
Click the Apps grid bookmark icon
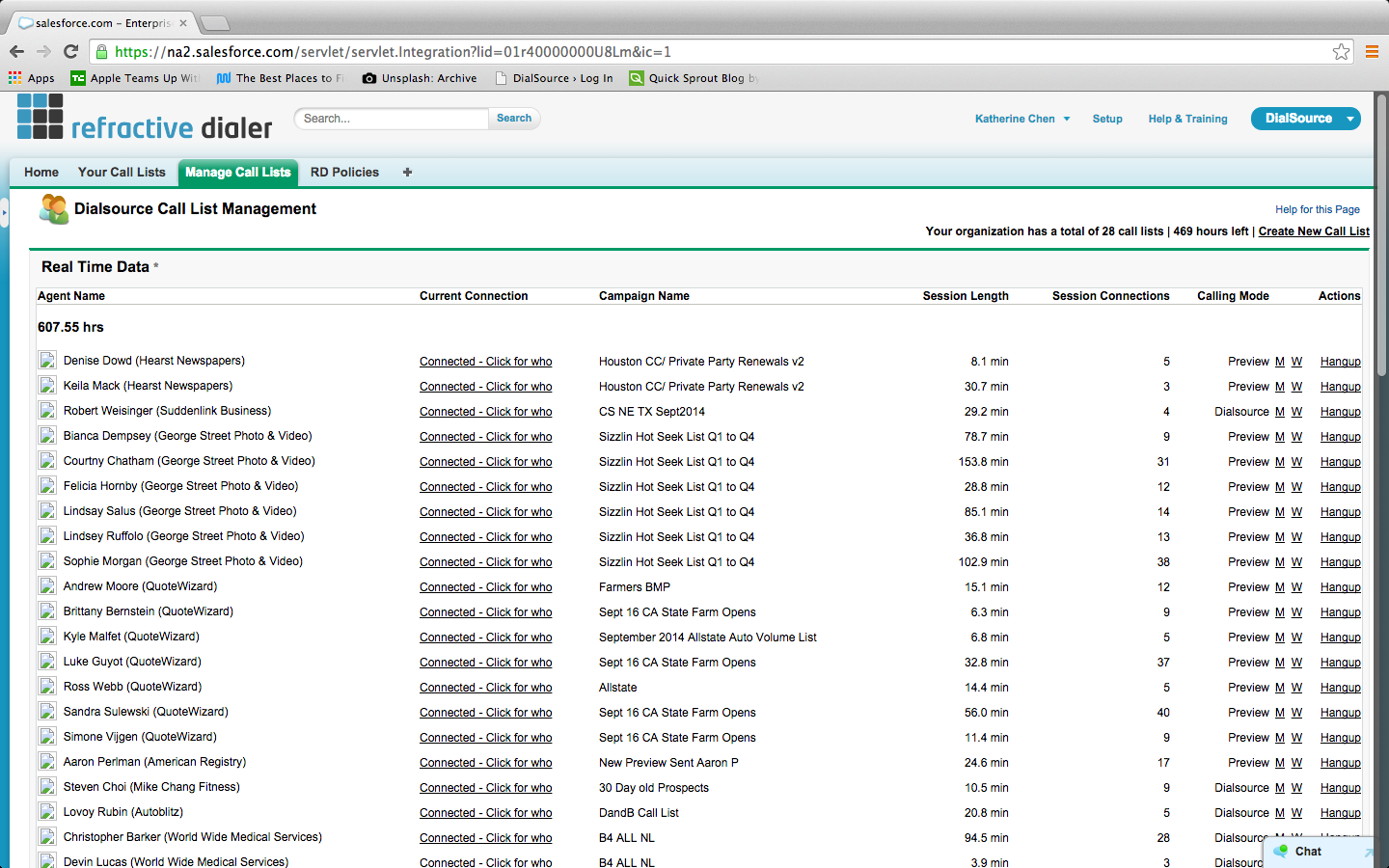click(x=14, y=78)
